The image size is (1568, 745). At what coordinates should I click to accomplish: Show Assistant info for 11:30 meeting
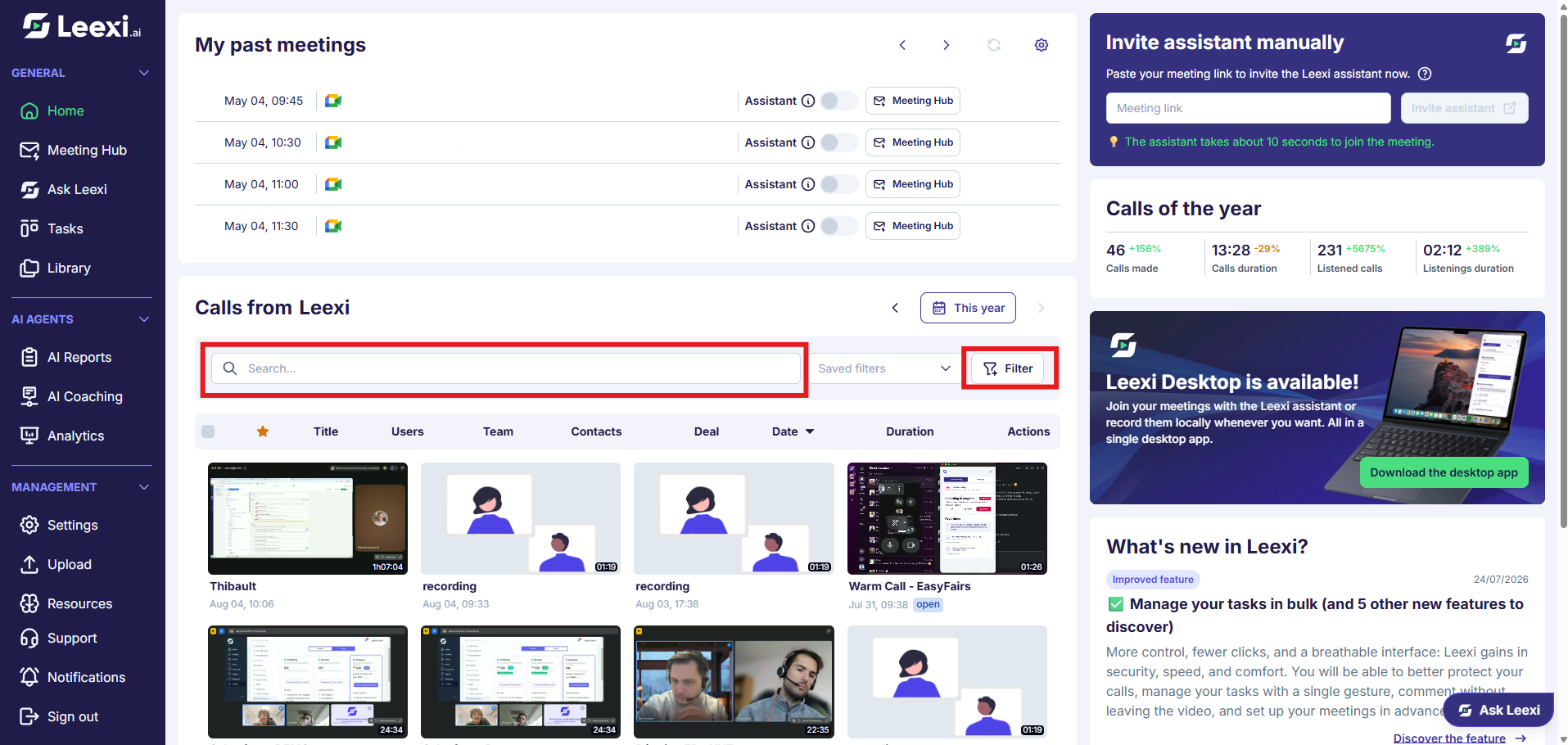coord(808,226)
